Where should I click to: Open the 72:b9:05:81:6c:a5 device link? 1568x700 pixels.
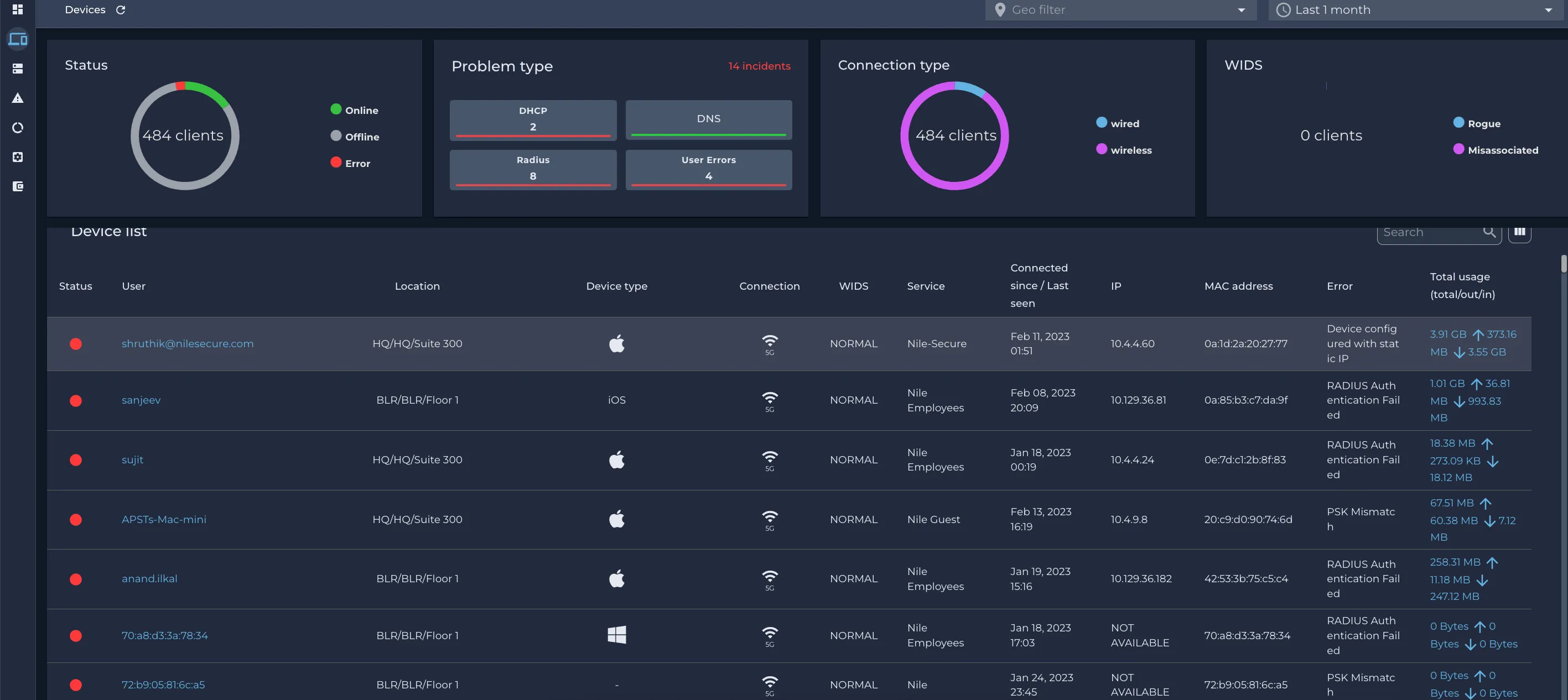click(163, 684)
